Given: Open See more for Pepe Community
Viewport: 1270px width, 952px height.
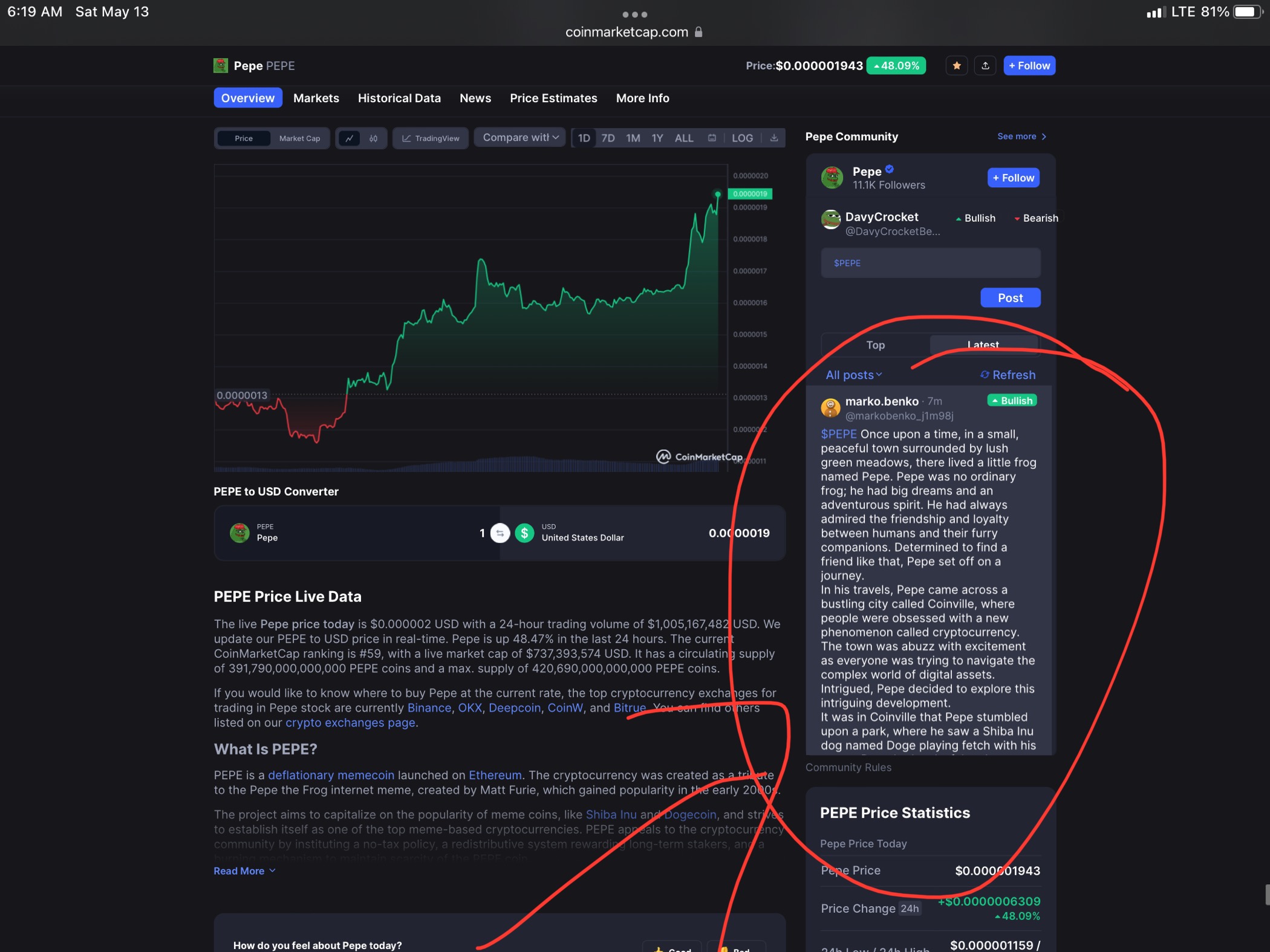Looking at the screenshot, I should click(x=1021, y=137).
